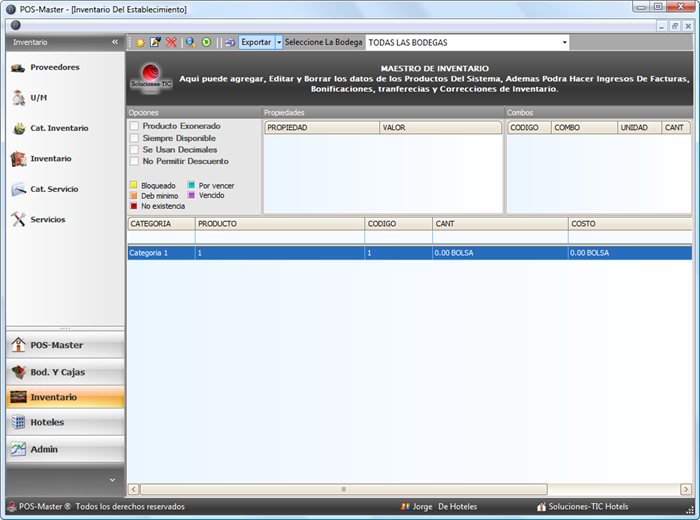Click the Combos CODIGO column header

point(529,128)
